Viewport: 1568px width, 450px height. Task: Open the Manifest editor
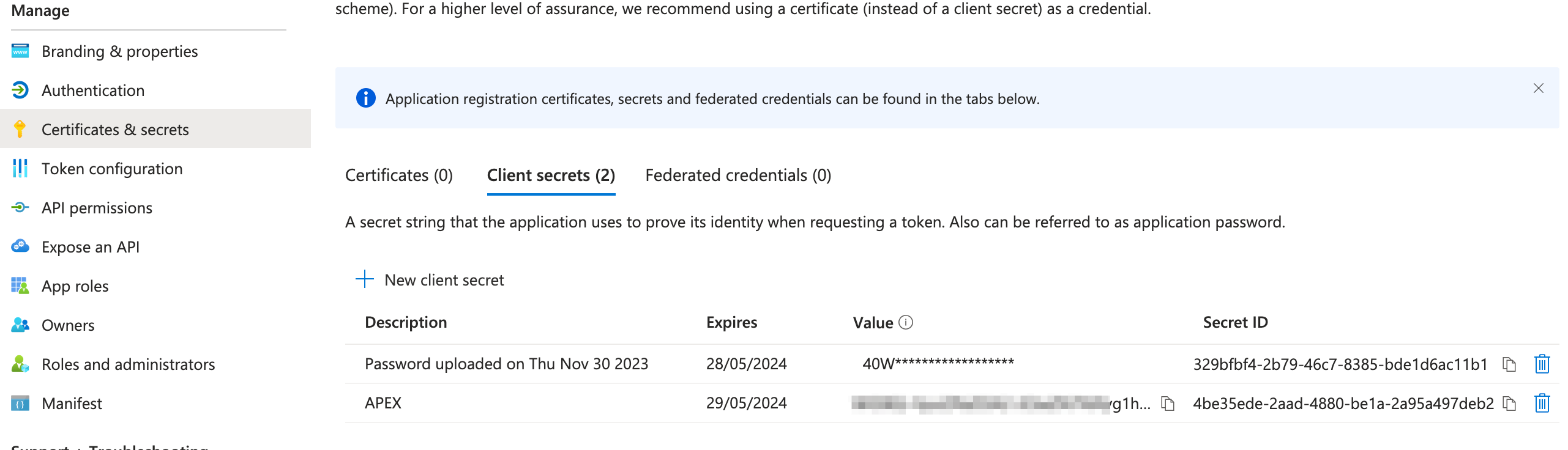point(72,403)
